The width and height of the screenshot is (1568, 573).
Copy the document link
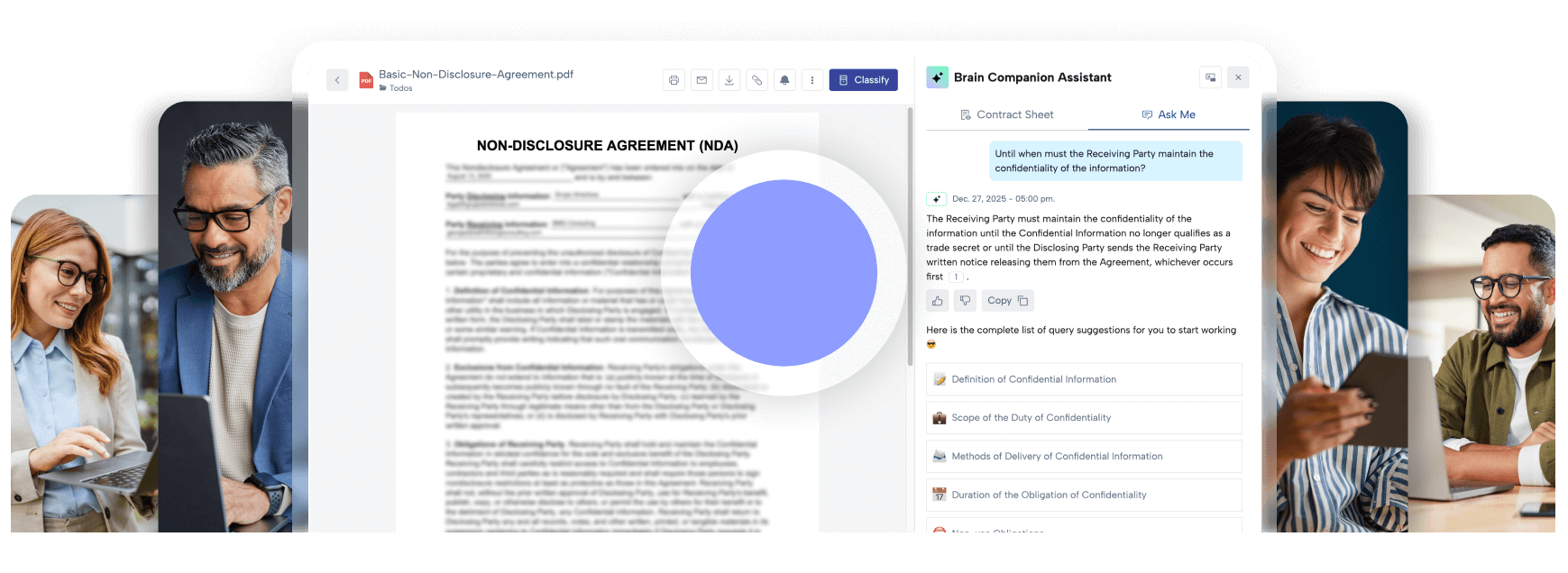pyautogui.click(x=756, y=80)
